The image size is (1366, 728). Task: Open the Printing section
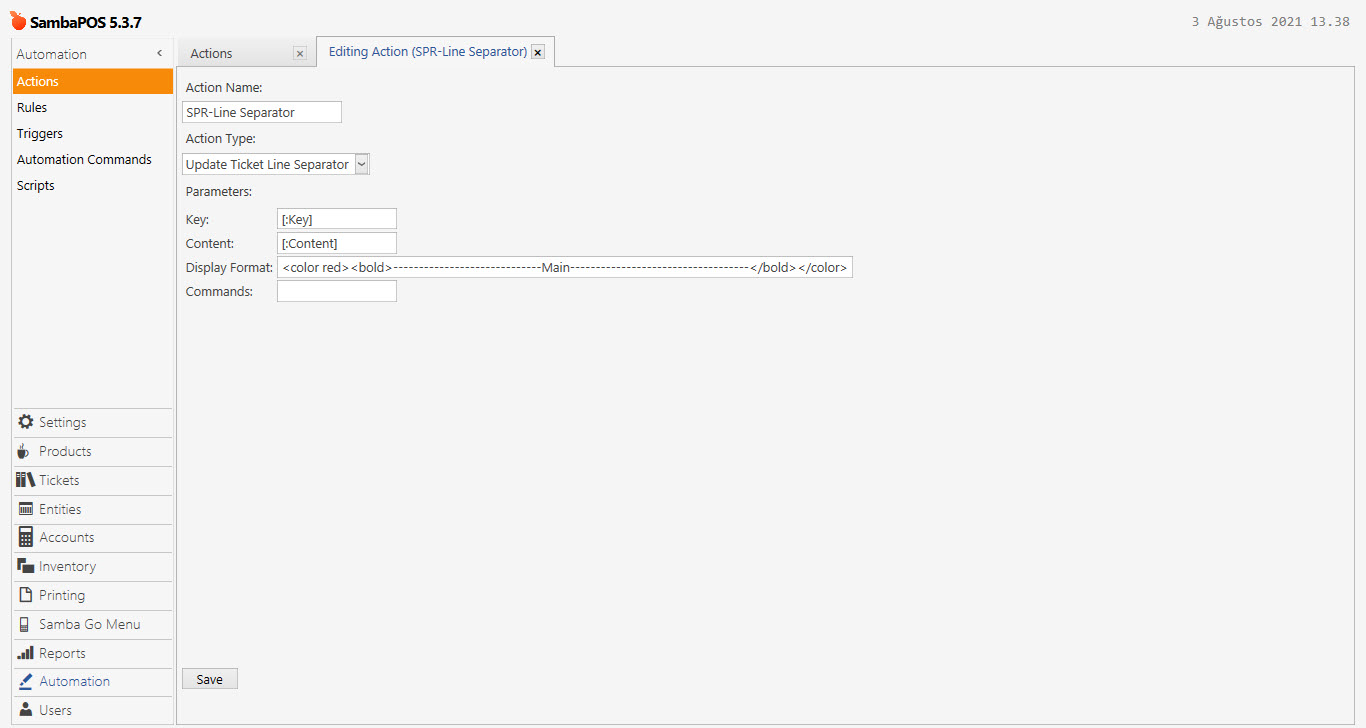click(92, 595)
